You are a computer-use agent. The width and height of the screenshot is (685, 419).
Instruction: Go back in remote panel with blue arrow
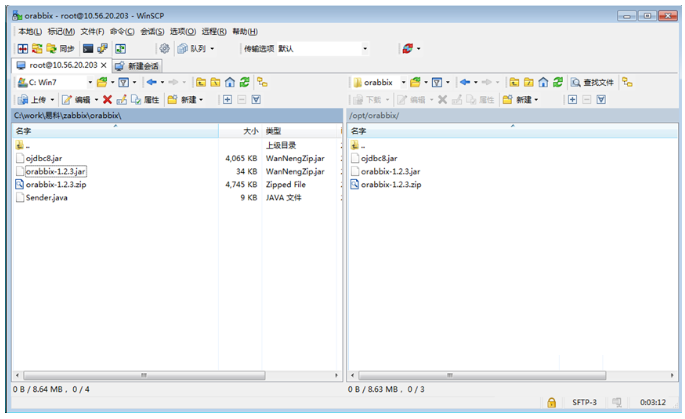click(465, 82)
